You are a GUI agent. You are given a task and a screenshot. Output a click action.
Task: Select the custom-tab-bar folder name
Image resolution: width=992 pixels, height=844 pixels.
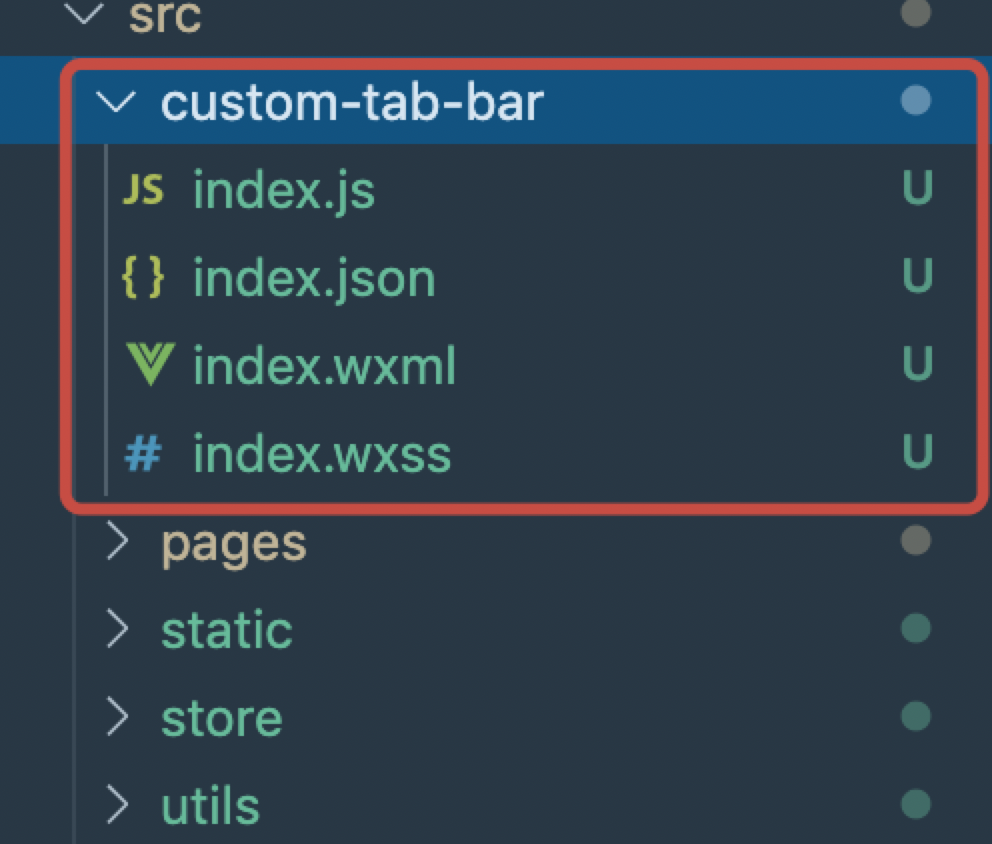point(352,102)
